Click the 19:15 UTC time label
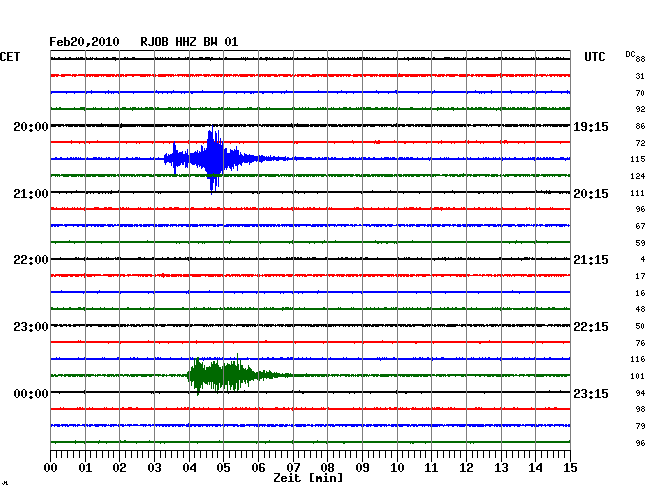 pos(591,126)
